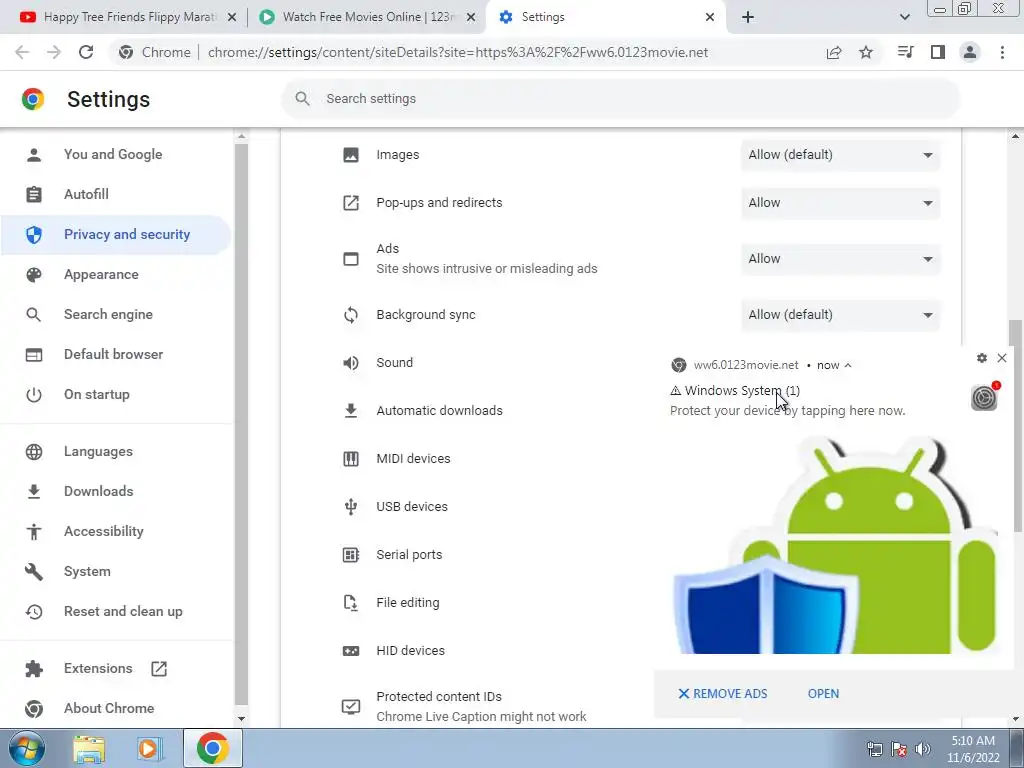Open the side panel icon
1024x768 pixels.
pos(938,52)
